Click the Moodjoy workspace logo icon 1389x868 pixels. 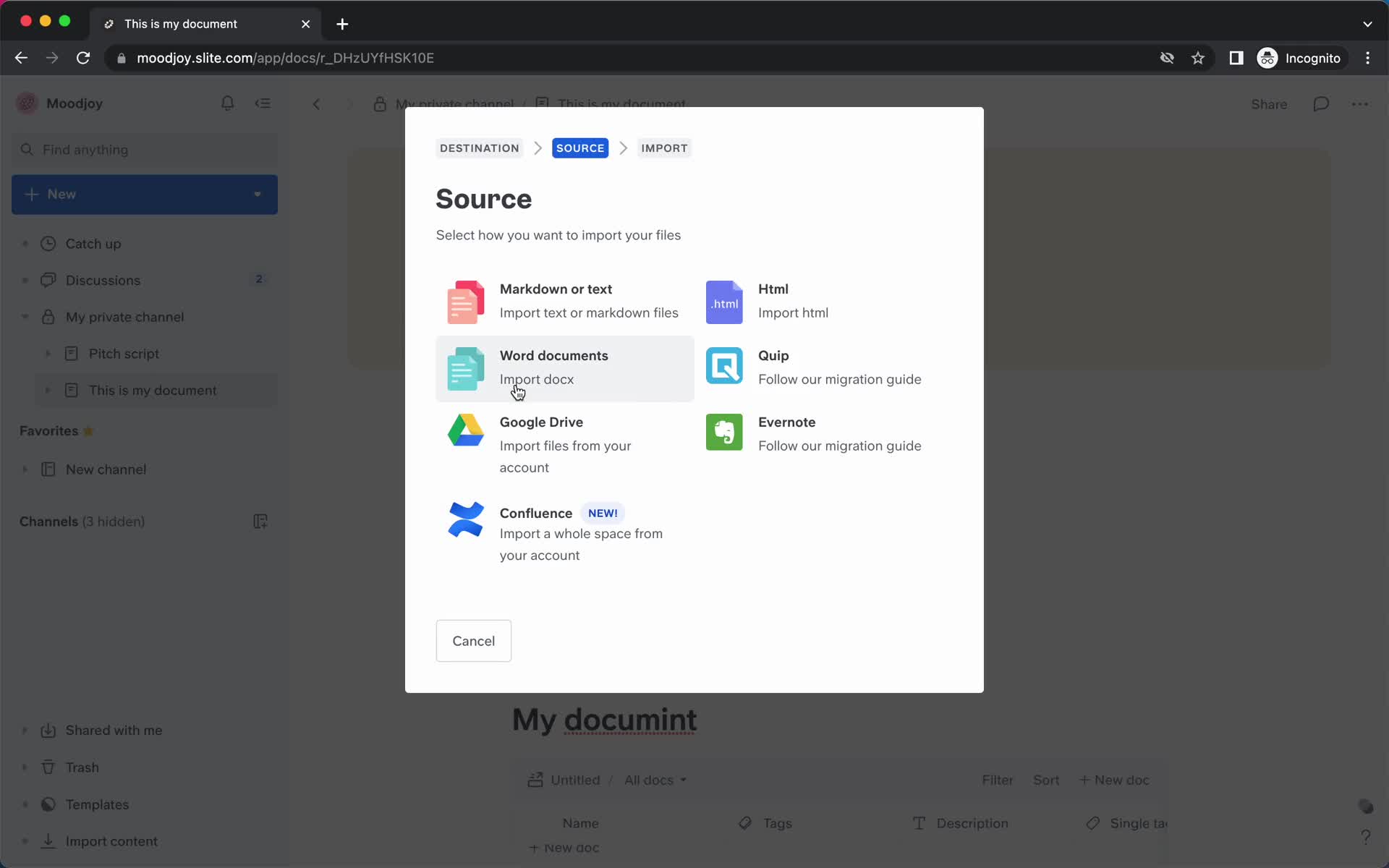coord(26,103)
